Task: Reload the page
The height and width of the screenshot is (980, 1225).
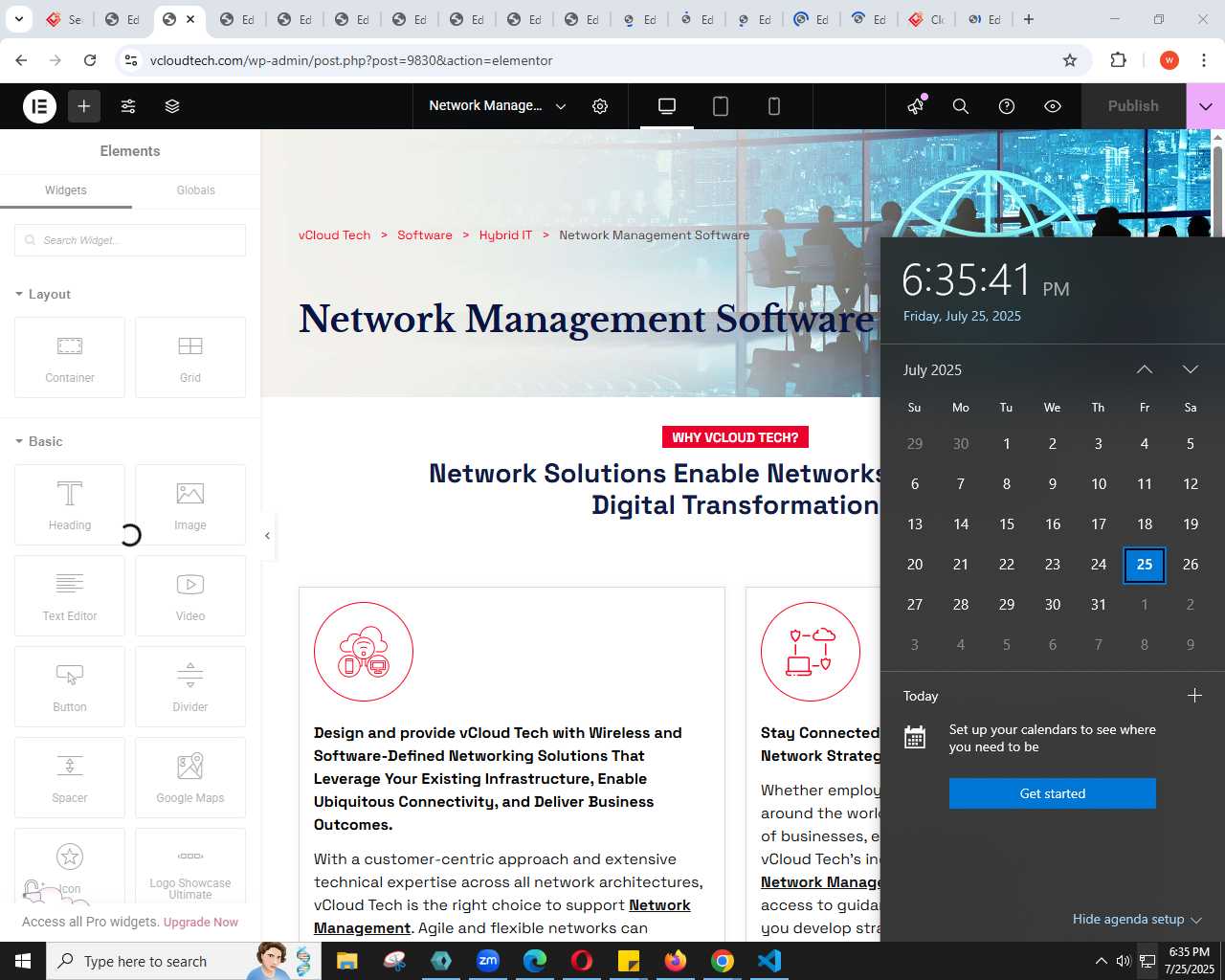Action: (x=90, y=60)
